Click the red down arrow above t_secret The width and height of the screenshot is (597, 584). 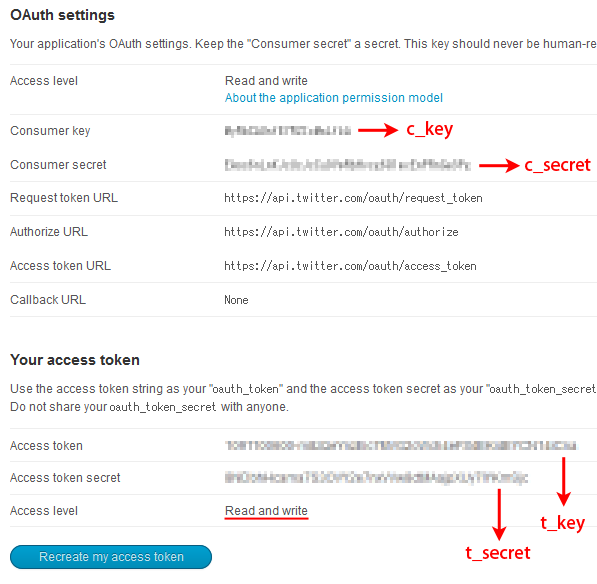(499, 514)
